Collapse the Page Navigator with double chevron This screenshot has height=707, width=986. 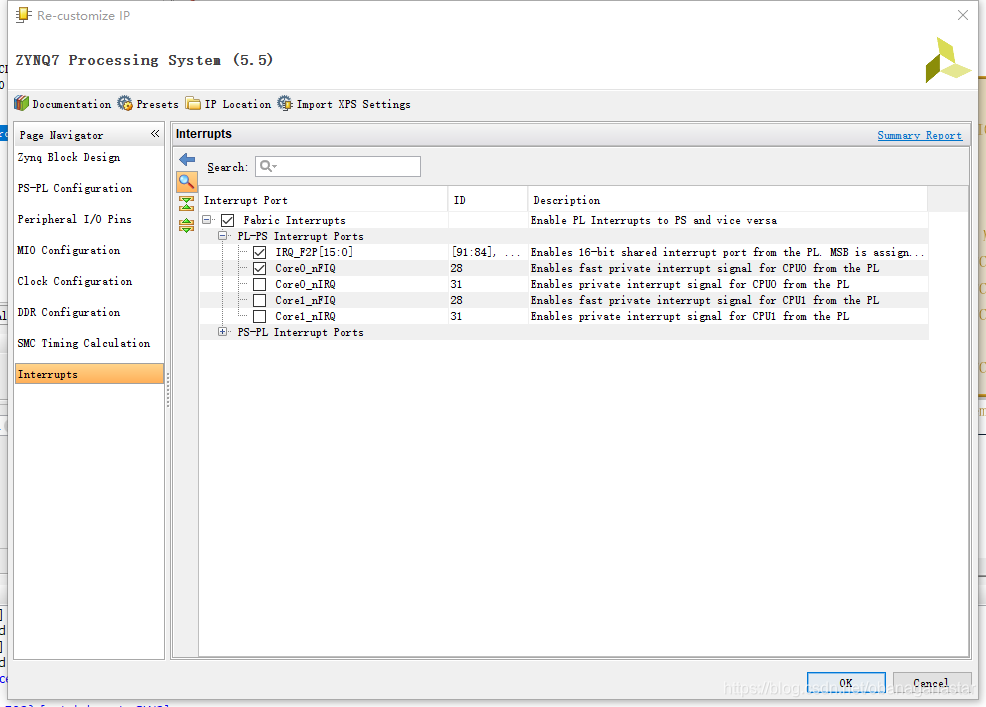[155, 134]
